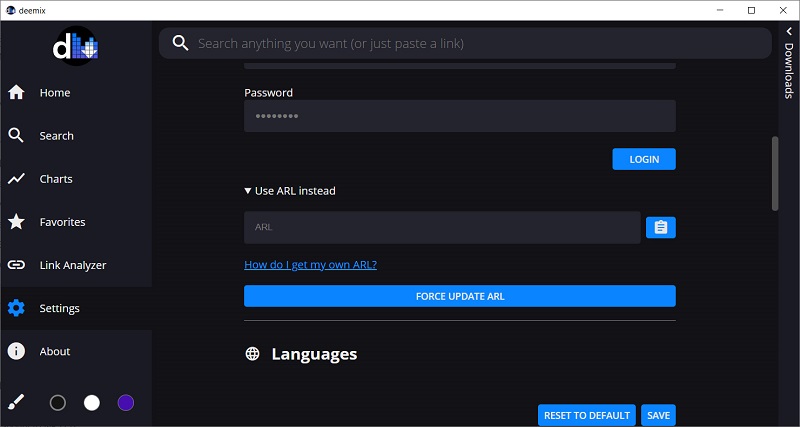The height and width of the screenshot is (427, 800).
Task: Click the Link Analyzer chain icon
Action: coord(16,265)
